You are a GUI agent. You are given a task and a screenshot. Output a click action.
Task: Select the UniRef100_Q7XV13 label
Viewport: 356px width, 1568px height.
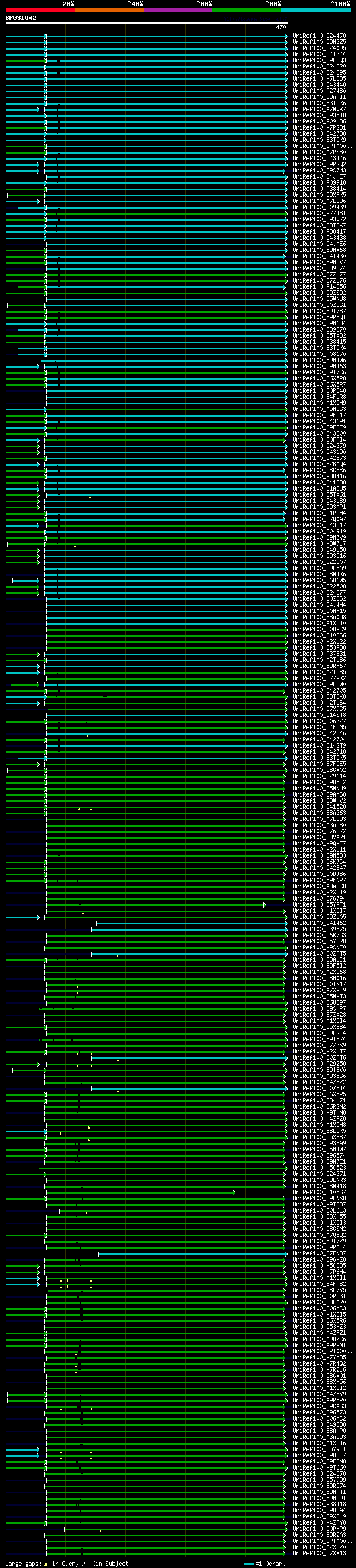coord(319,1554)
